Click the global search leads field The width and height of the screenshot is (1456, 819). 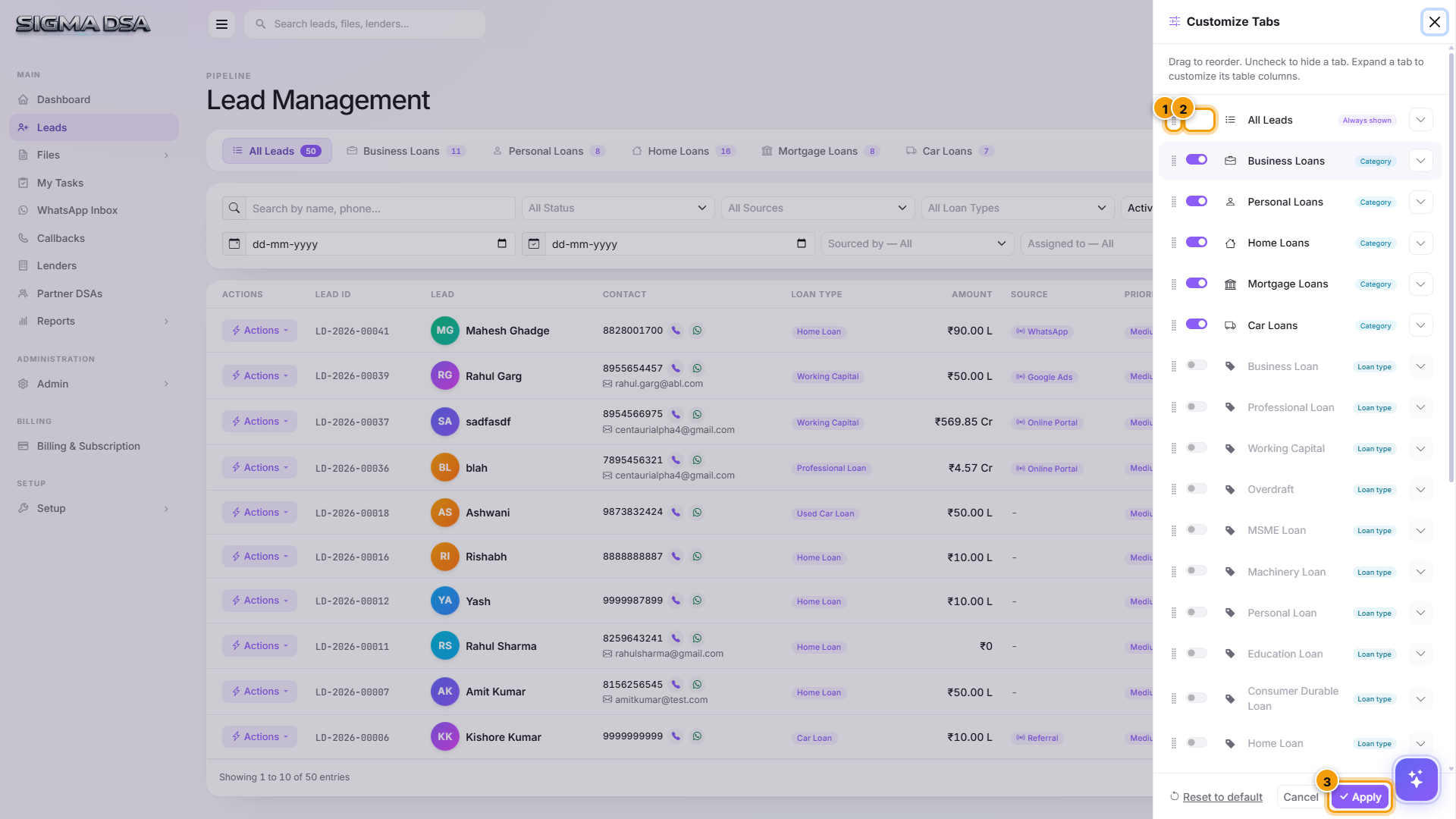click(x=365, y=24)
